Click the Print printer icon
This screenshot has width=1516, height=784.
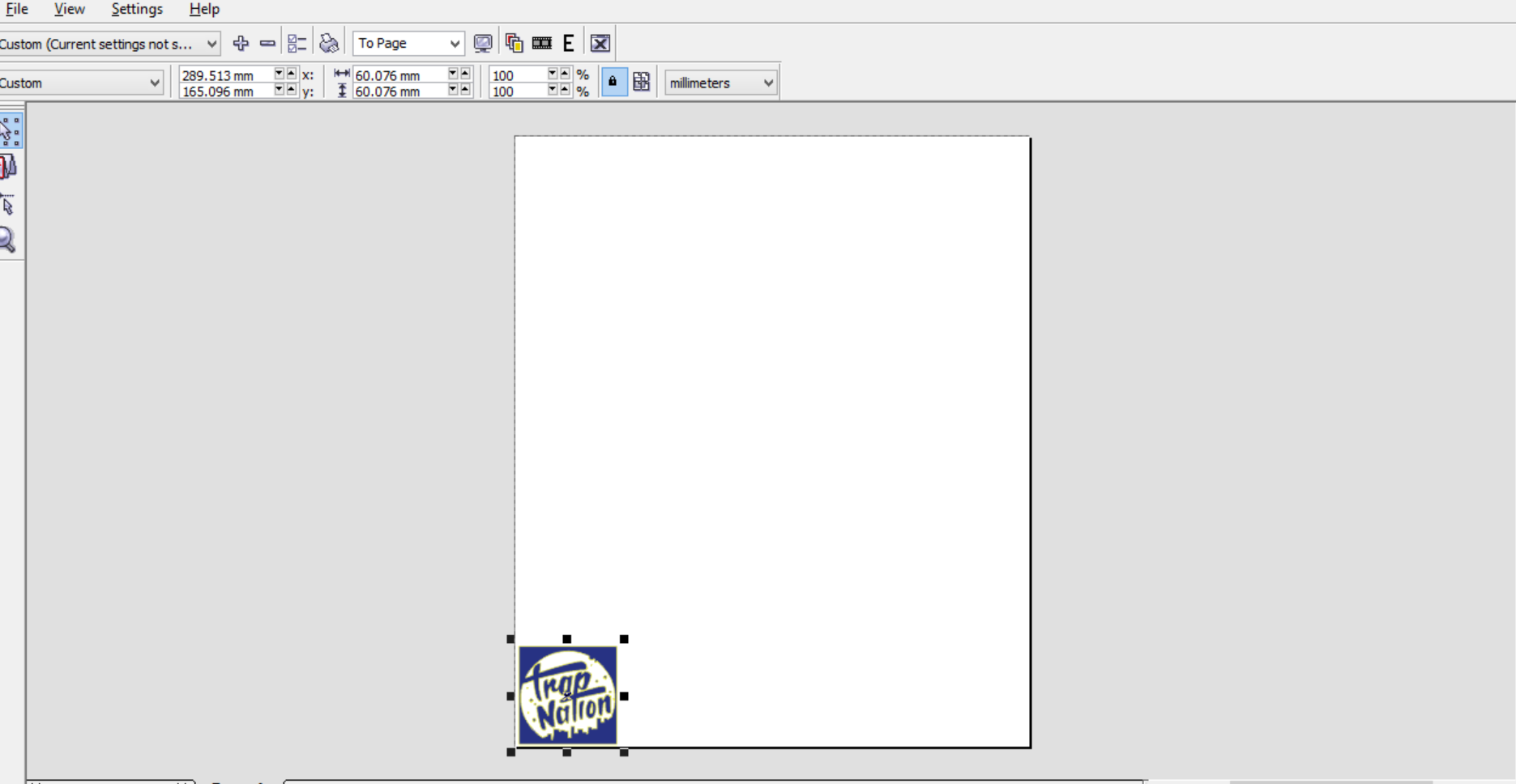pos(329,43)
